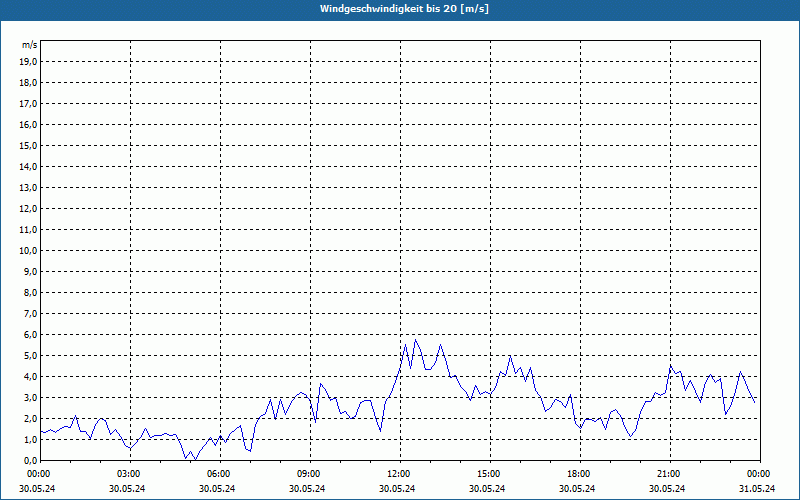
Task: Select the 03:00 time label
Action: click(x=129, y=474)
